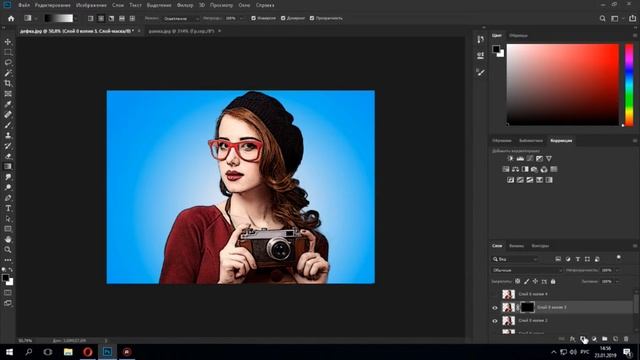Toggle the Прозрачность checkbox
This screenshot has width=640, height=360.
point(312,18)
